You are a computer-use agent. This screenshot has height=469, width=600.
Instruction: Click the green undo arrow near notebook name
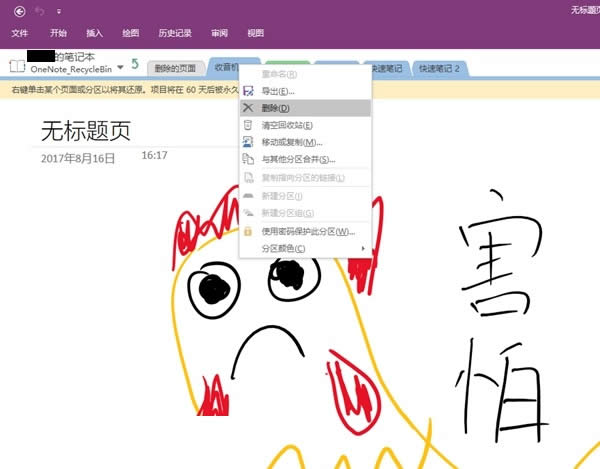click(135, 64)
